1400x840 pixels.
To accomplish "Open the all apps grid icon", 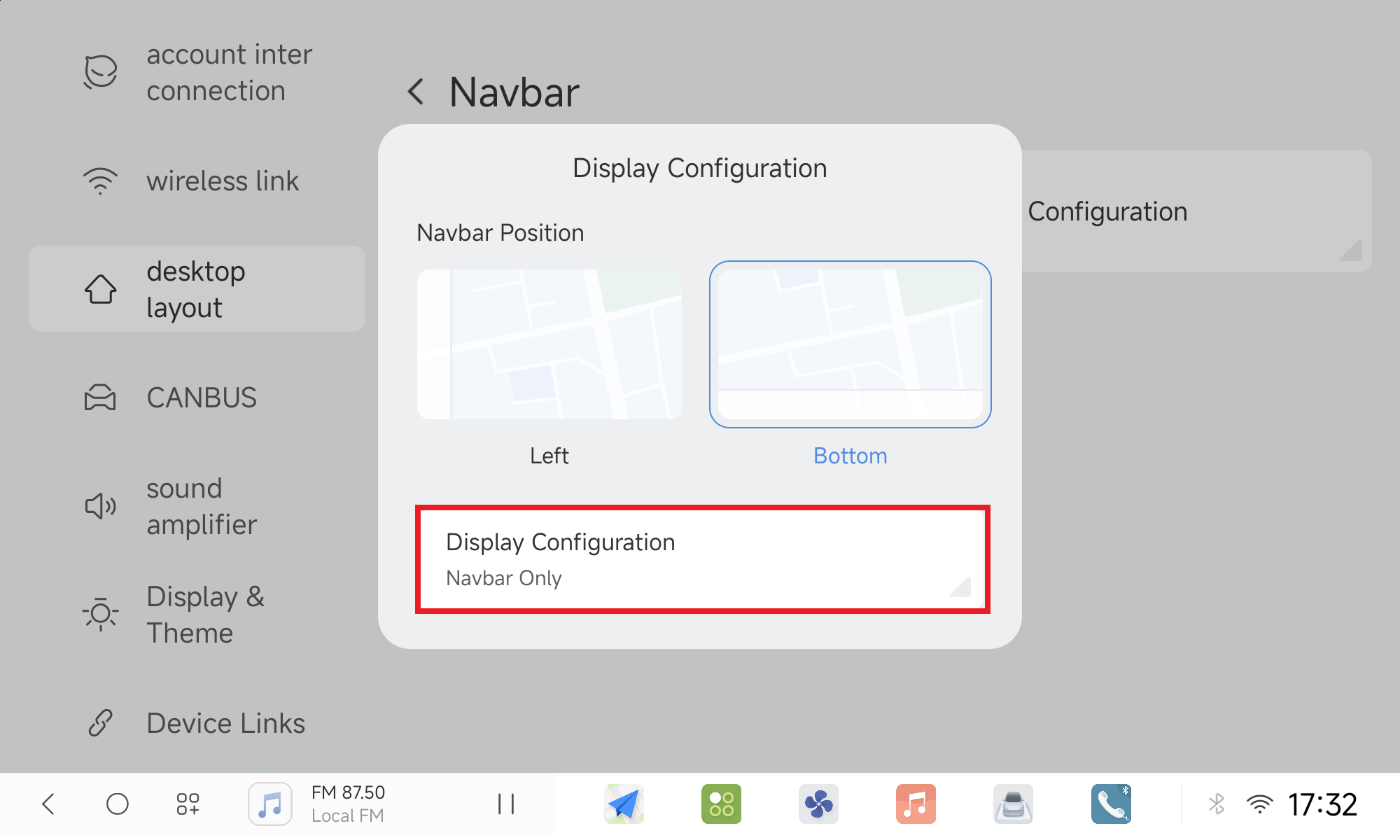I will tap(188, 804).
